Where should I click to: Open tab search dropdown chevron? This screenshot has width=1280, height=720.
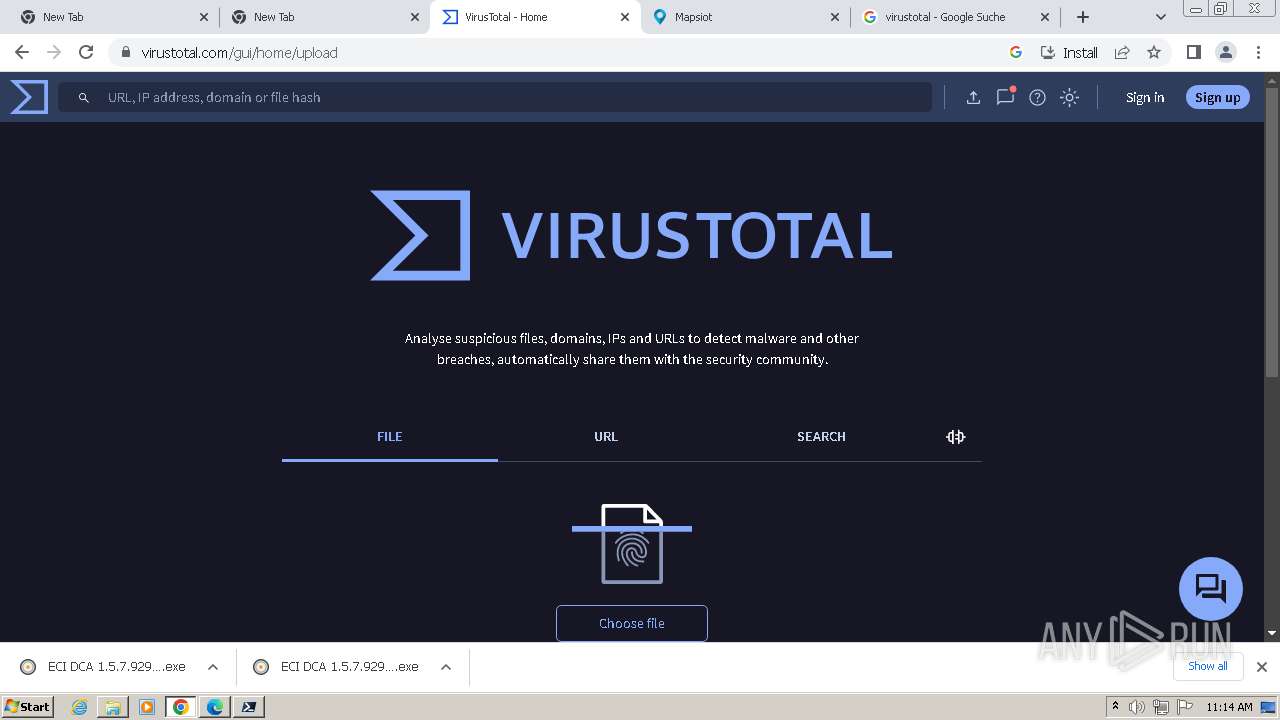click(1160, 17)
